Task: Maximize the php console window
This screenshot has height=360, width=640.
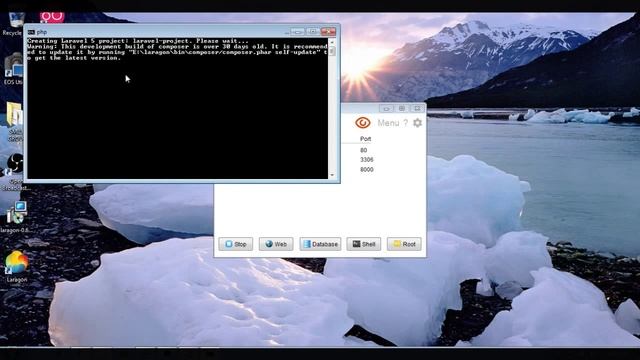Action: coord(313,31)
